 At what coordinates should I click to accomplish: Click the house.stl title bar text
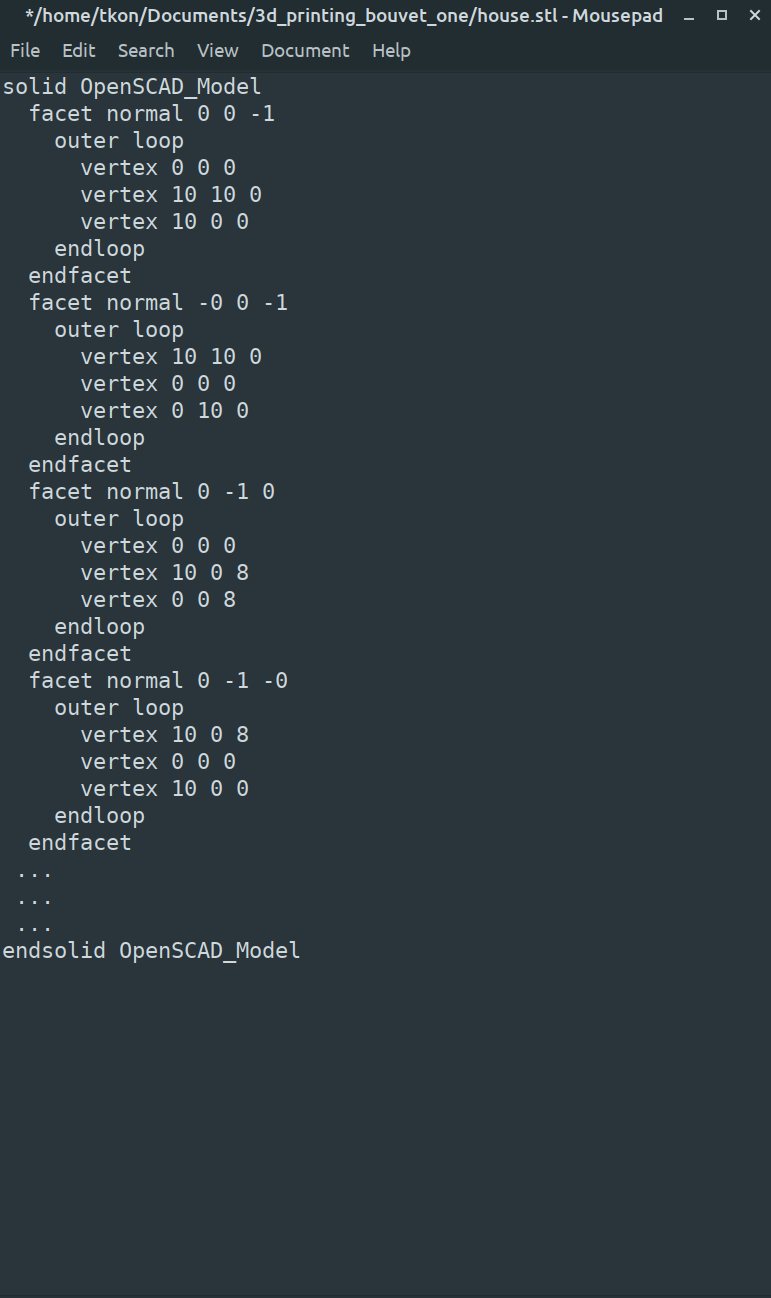[x=343, y=17]
